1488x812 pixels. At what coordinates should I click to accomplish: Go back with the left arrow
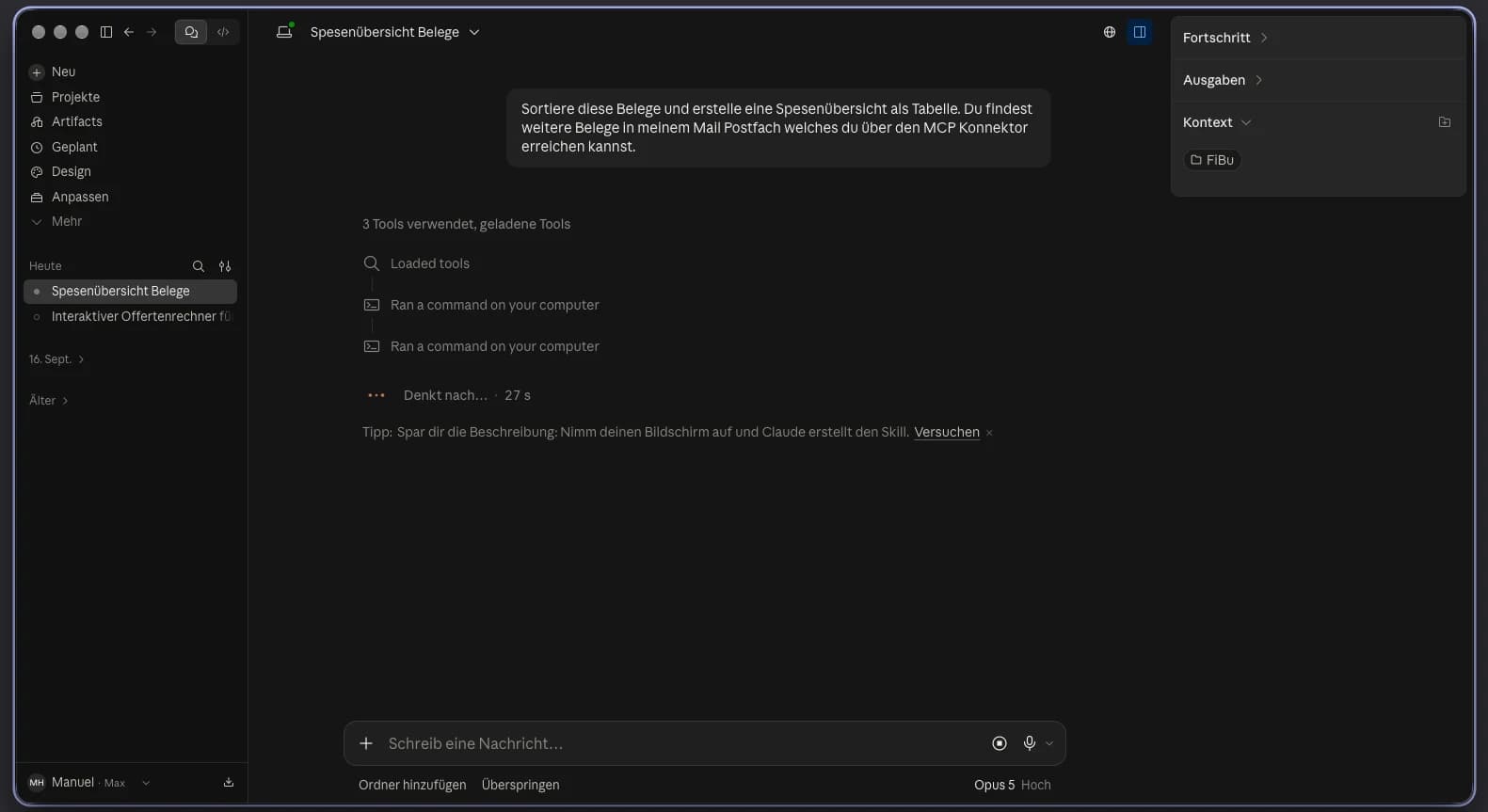click(x=129, y=32)
